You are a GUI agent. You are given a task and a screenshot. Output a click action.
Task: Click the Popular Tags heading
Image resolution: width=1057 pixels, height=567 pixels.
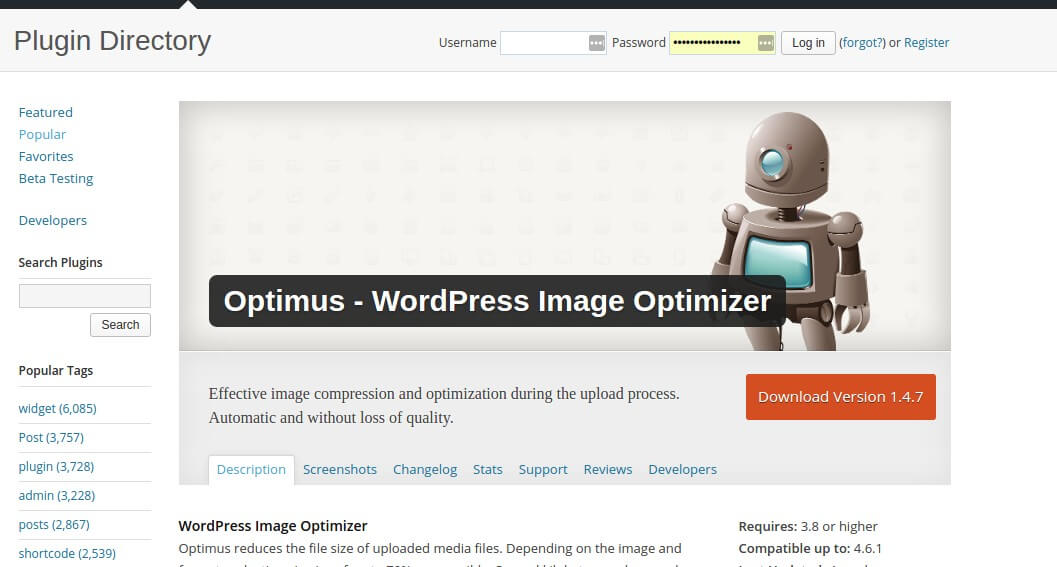coord(56,371)
